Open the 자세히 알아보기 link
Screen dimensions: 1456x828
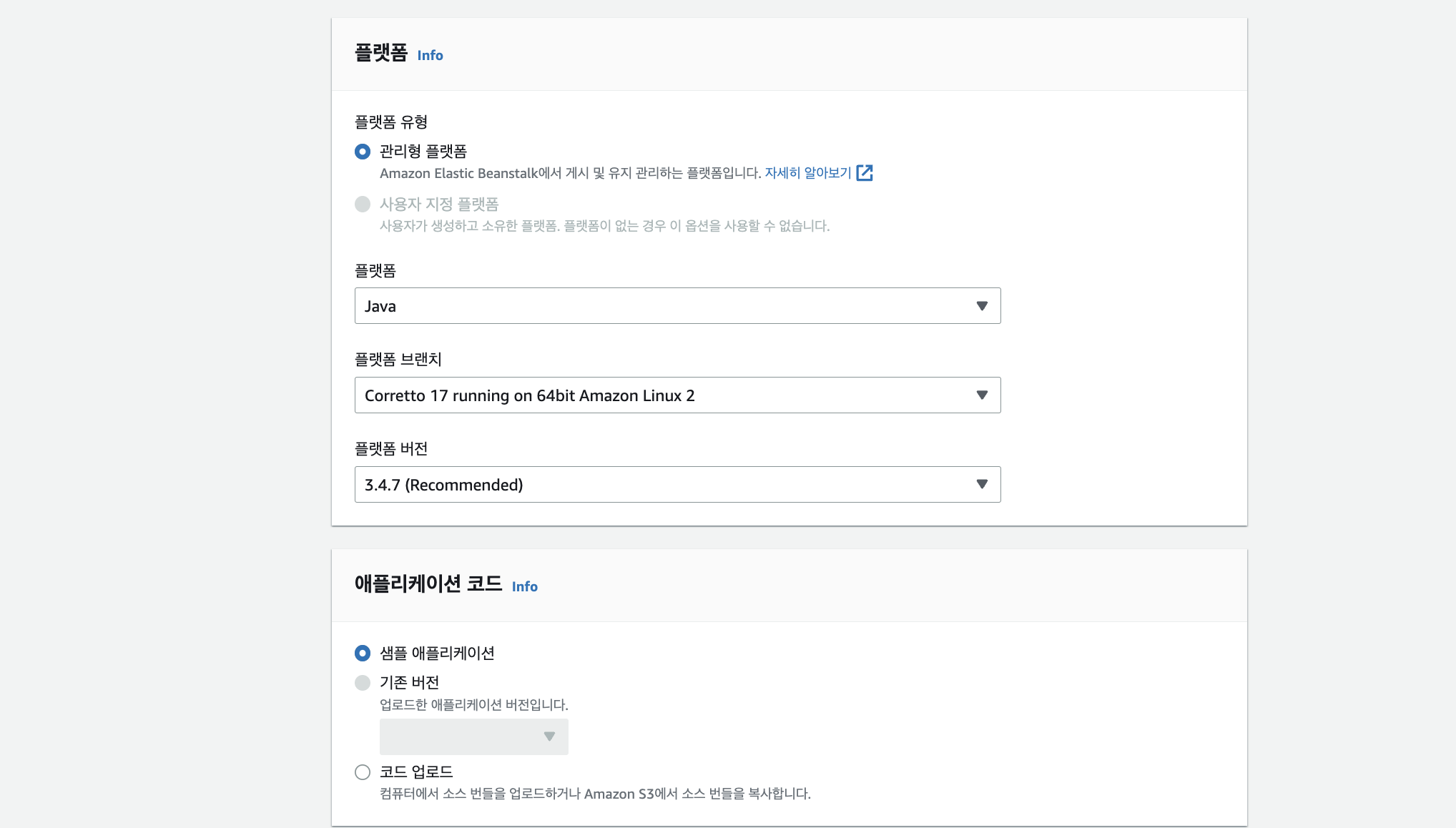pyautogui.click(x=808, y=173)
